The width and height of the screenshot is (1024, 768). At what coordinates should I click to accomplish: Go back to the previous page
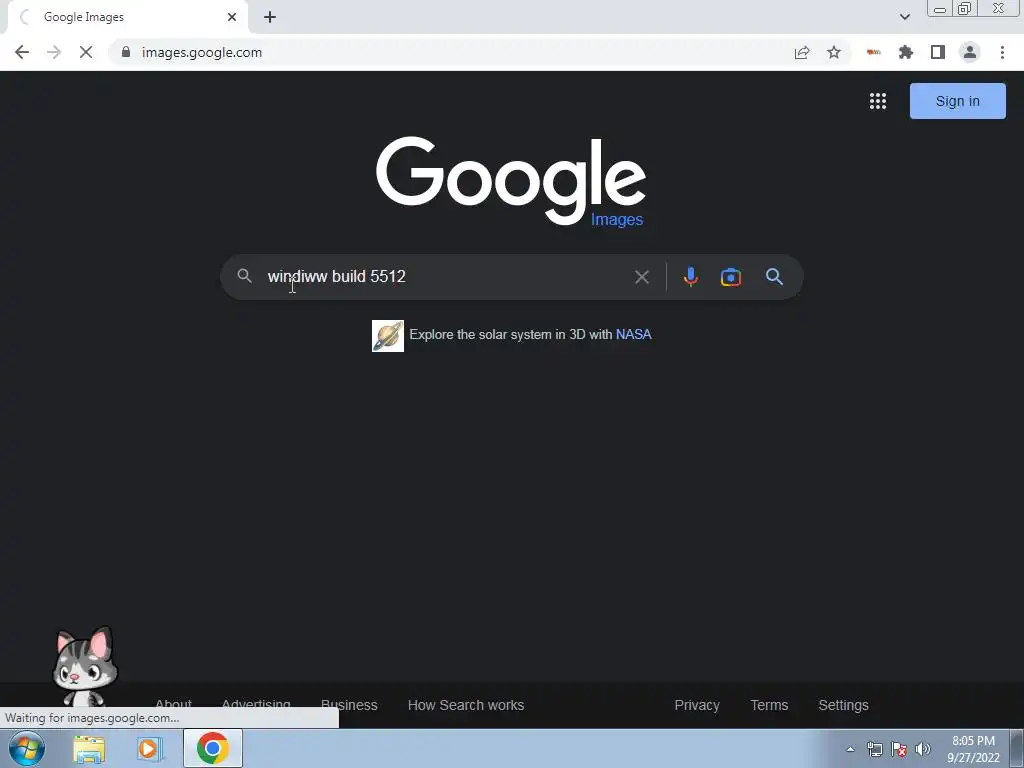pyautogui.click(x=22, y=52)
